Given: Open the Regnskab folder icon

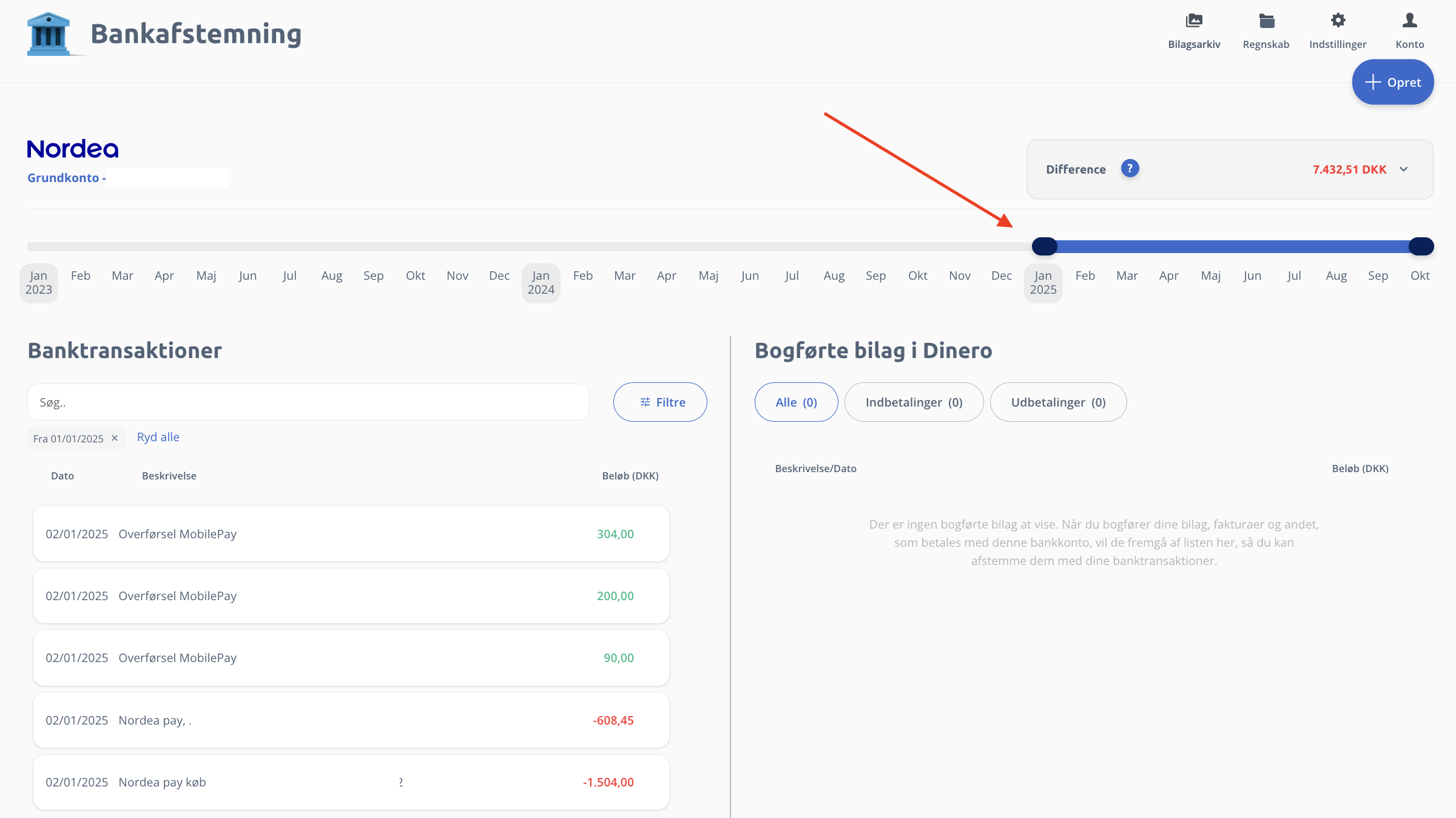Looking at the screenshot, I should click(1266, 21).
